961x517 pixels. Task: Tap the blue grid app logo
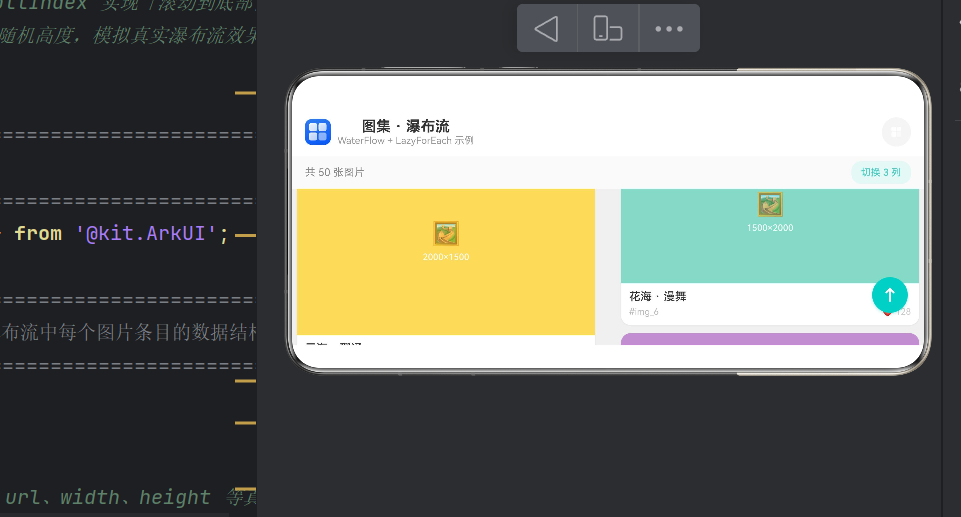[x=317, y=132]
